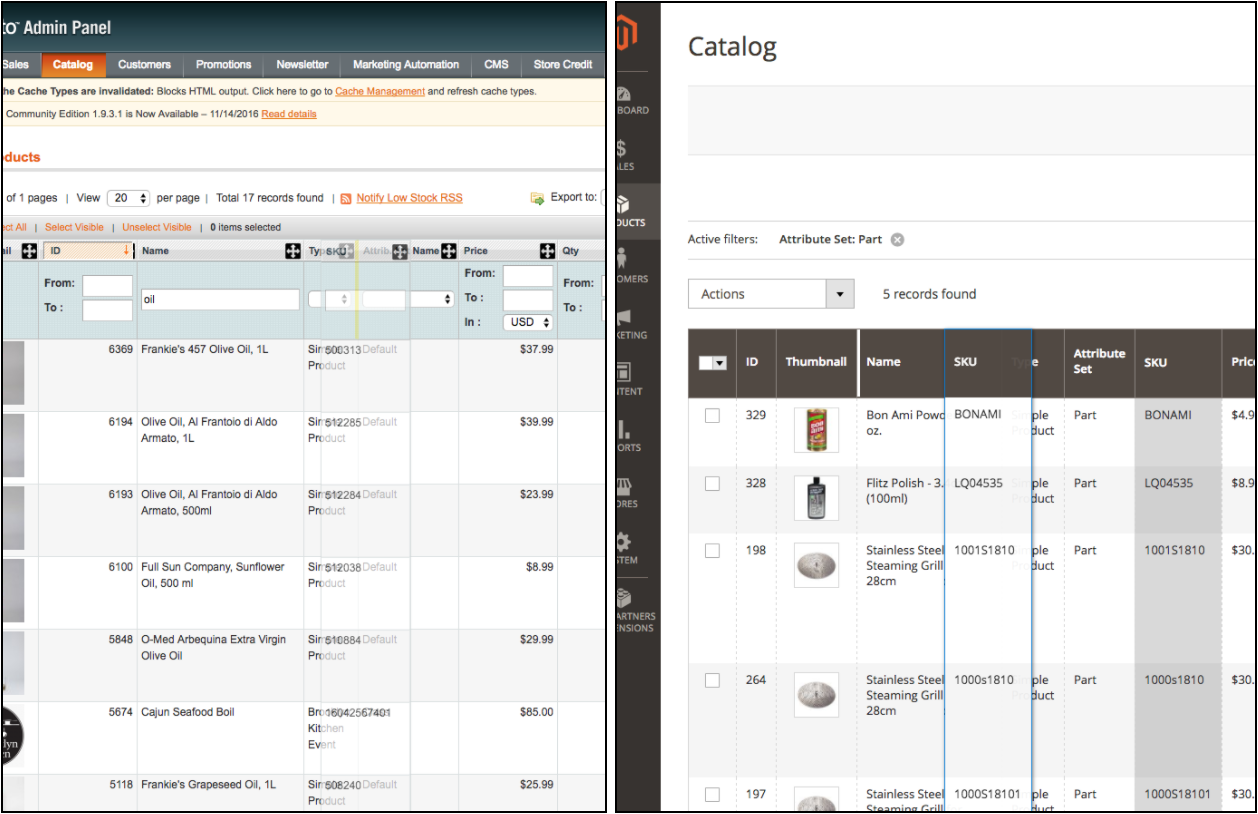The height and width of the screenshot is (814, 1258).
Task: Select the Flitz Polish row checkbox
Action: (713, 483)
